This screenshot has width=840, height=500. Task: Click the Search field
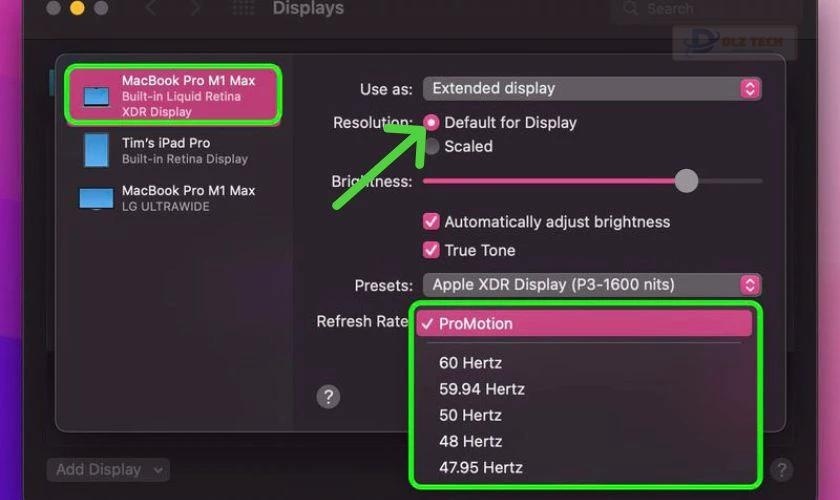(704, 9)
